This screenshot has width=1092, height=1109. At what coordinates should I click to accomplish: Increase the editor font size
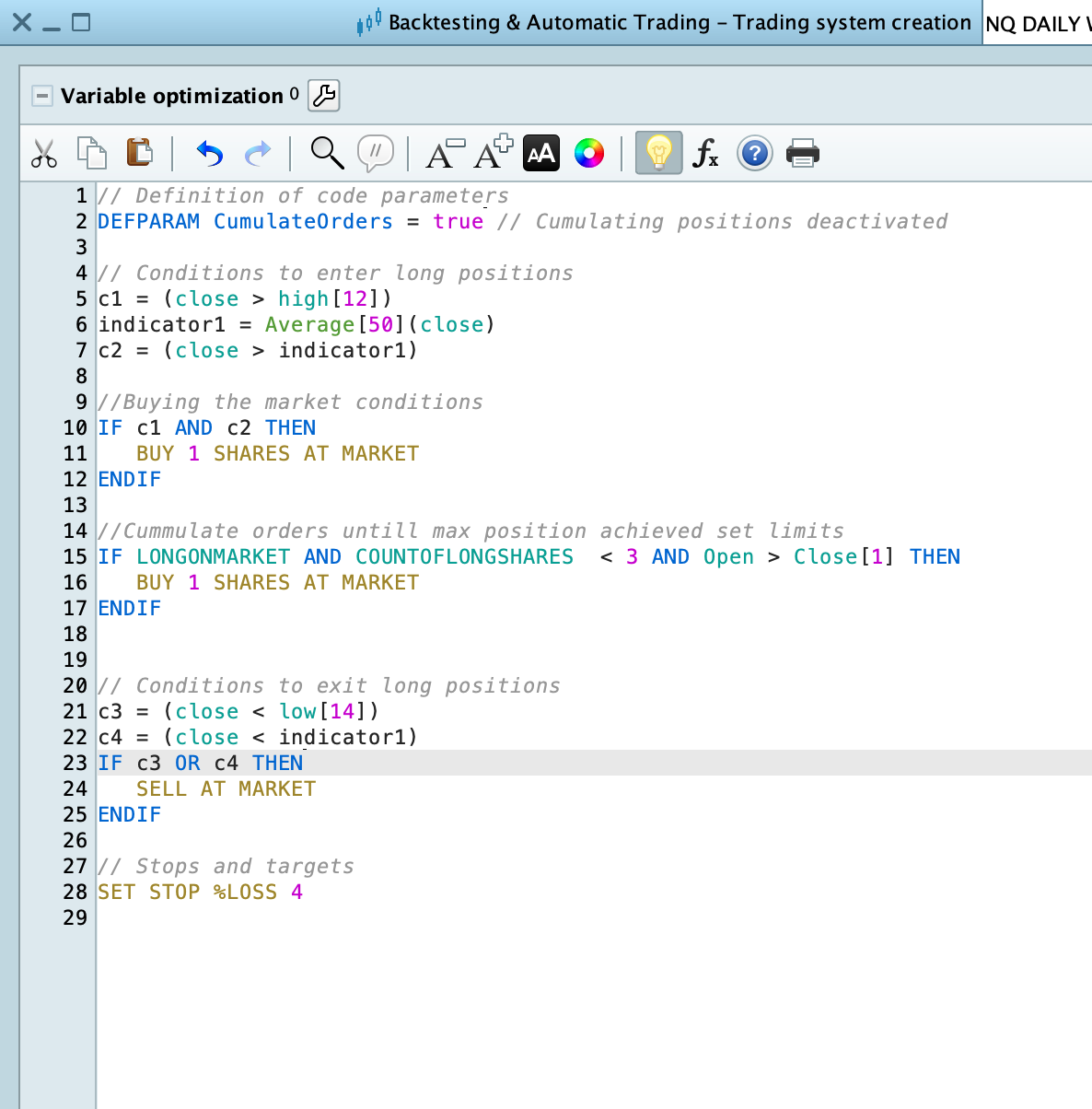[493, 153]
